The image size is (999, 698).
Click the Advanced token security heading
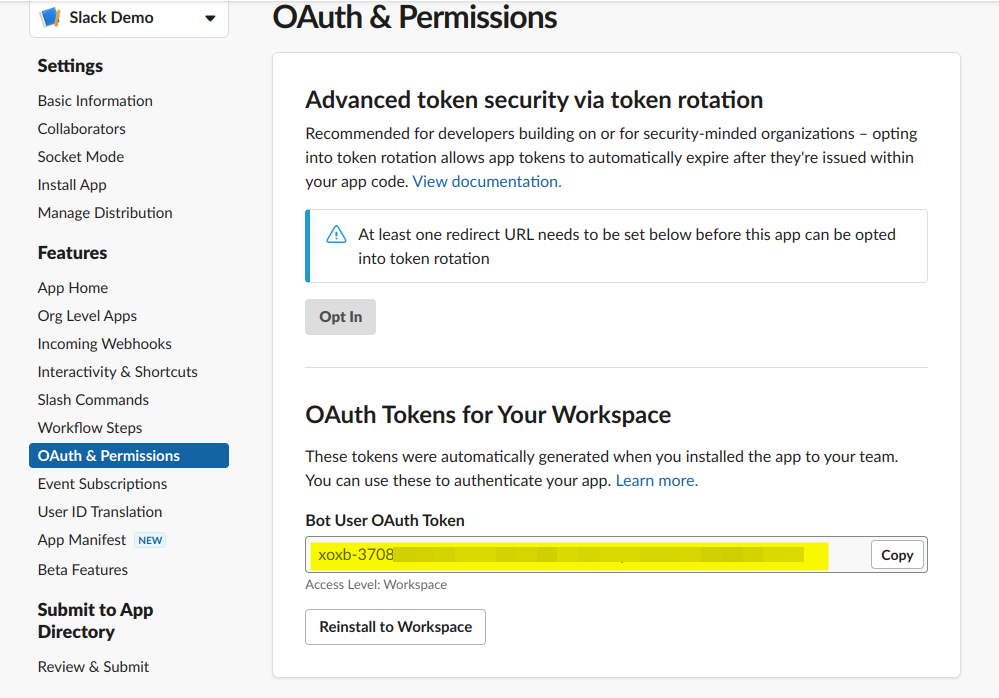(534, 100)
